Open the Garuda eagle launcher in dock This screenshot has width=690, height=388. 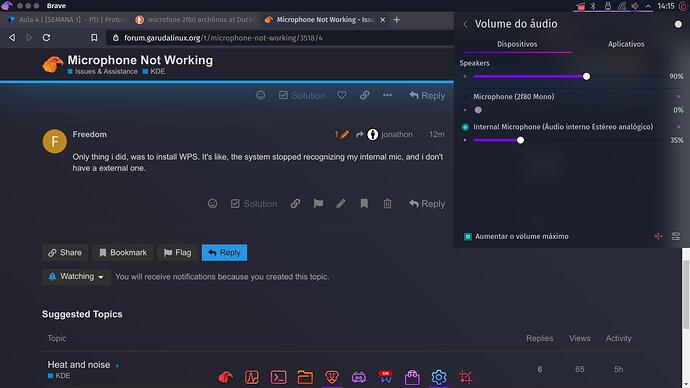[x=225, y=377]
